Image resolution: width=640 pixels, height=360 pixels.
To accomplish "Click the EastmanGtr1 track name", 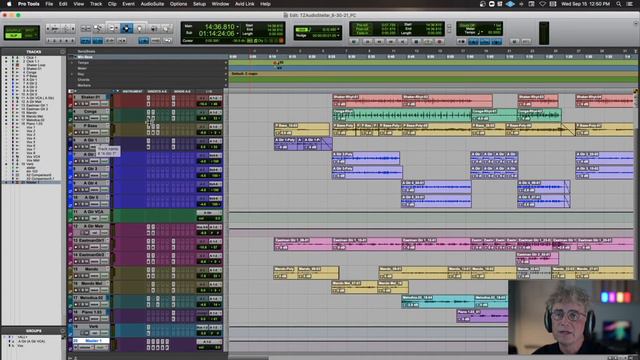I will pyautogui.click(x=91, y=240).
